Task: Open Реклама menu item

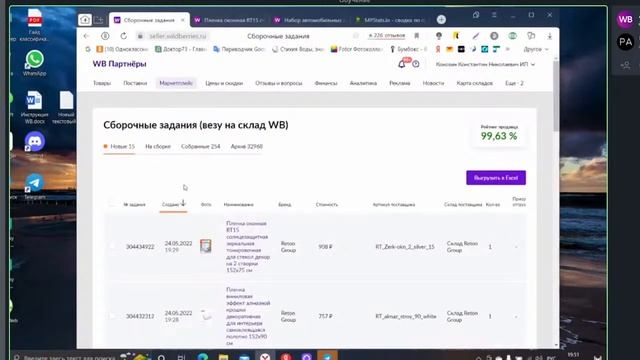Action: pyautogui.click(x=400, y=83)
